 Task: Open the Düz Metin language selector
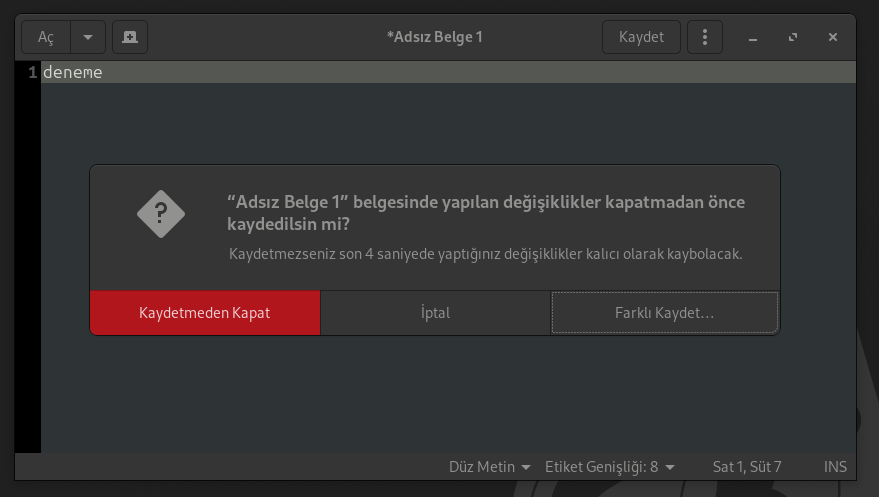tap(489, 467)
